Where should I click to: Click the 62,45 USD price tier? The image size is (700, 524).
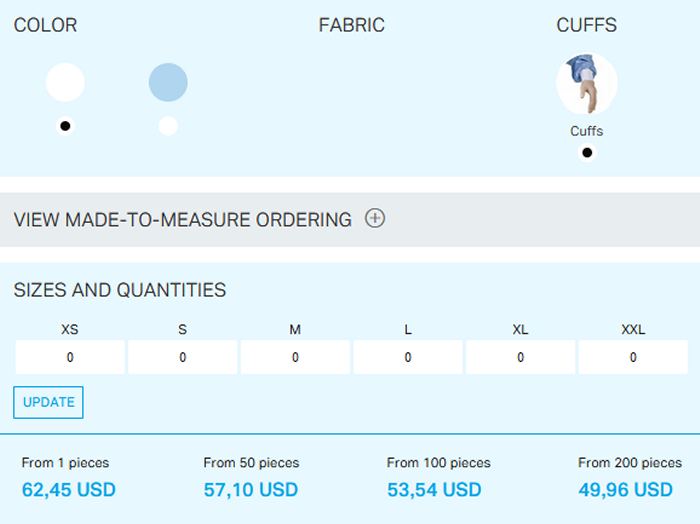[x=69, y=490]
